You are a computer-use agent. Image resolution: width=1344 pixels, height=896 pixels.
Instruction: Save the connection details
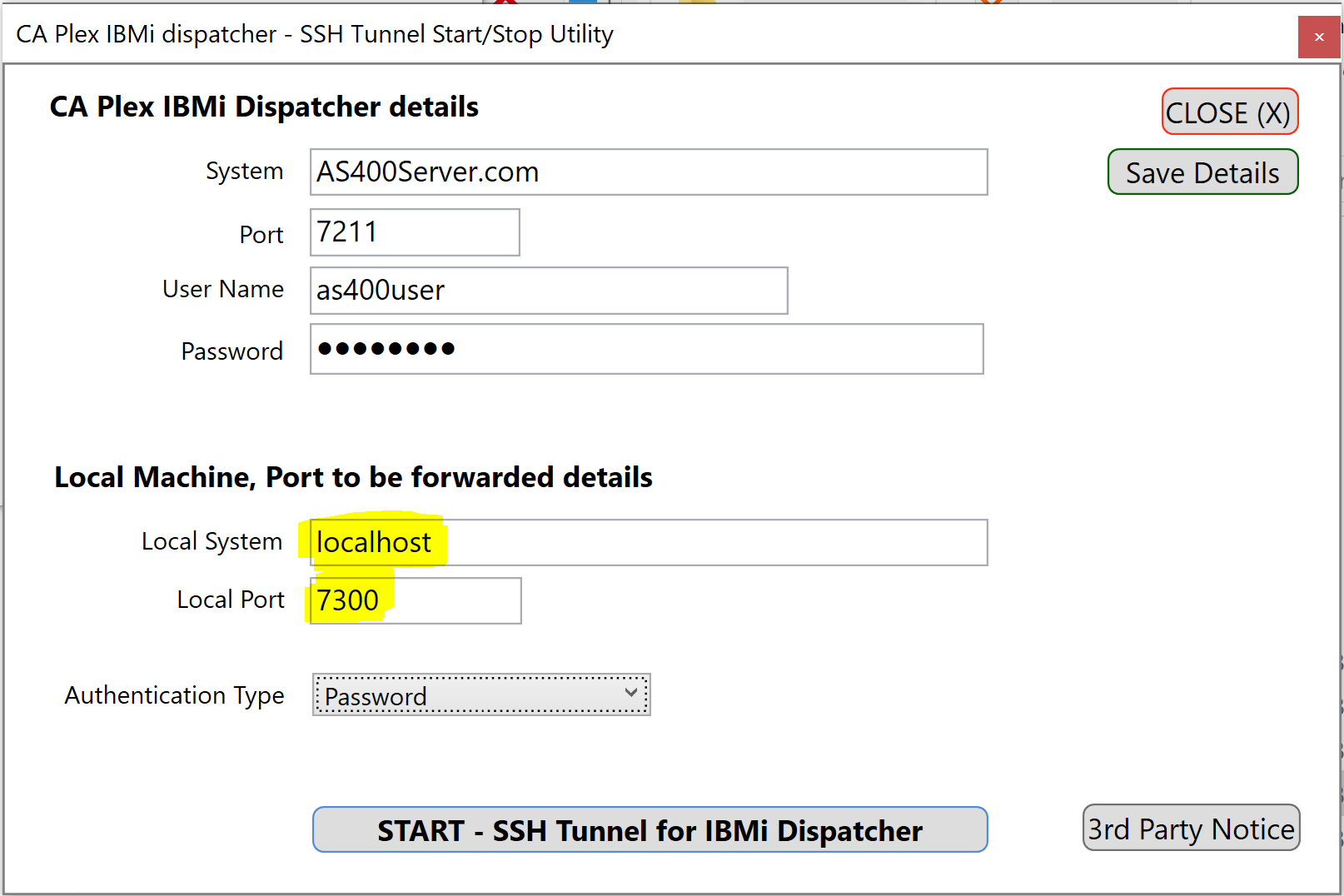click(1202, 172)
